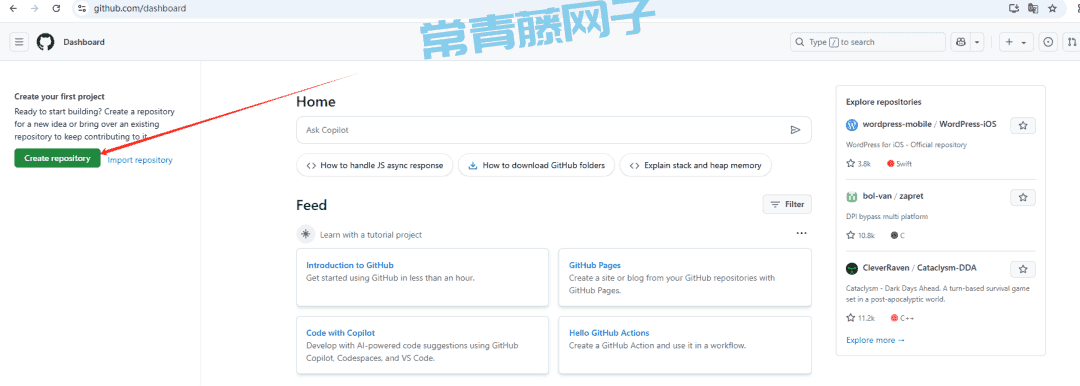Open the wordpress-mobile / WordPress-iOS repository
The image size is (1080, 386).
(x=929, y=125)
